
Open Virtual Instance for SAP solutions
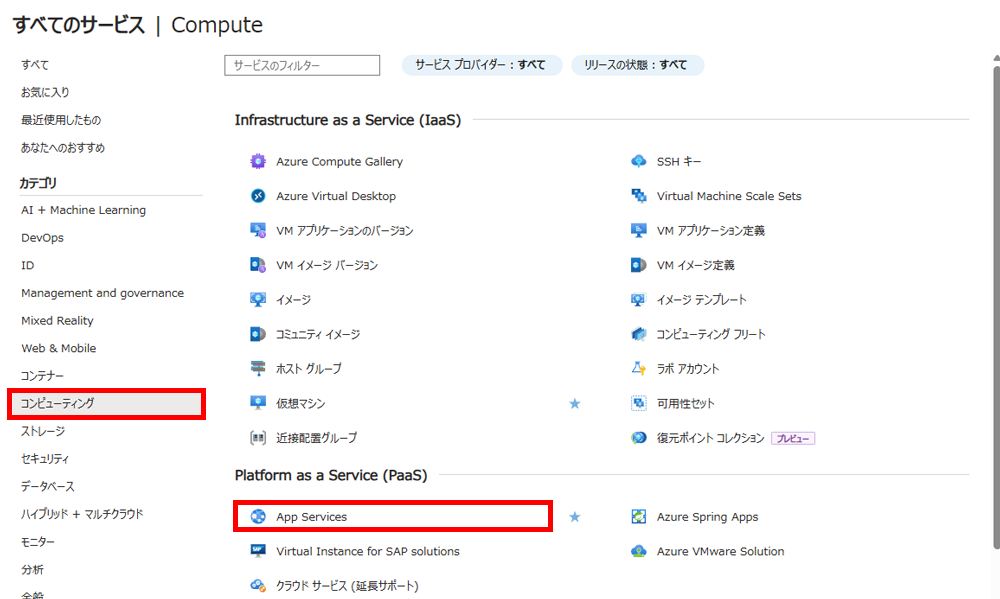tap(367, 551)
